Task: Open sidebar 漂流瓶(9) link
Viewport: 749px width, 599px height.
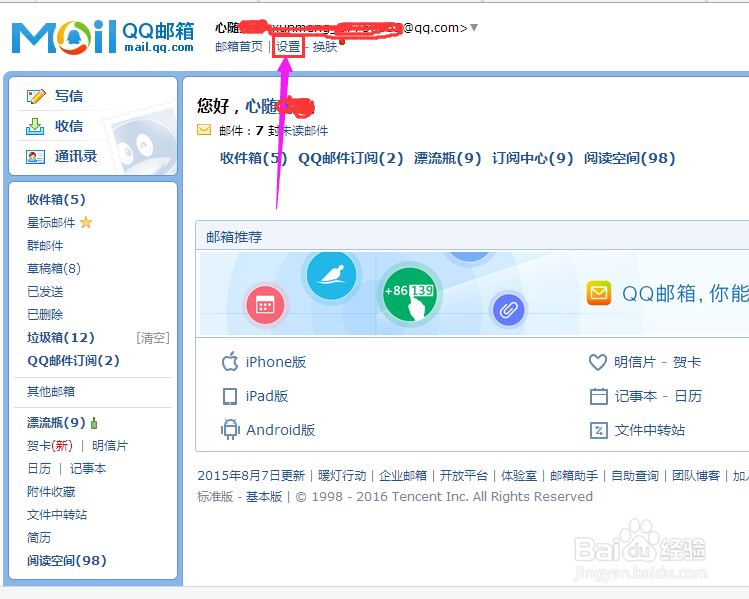Action: coord(56,422)
